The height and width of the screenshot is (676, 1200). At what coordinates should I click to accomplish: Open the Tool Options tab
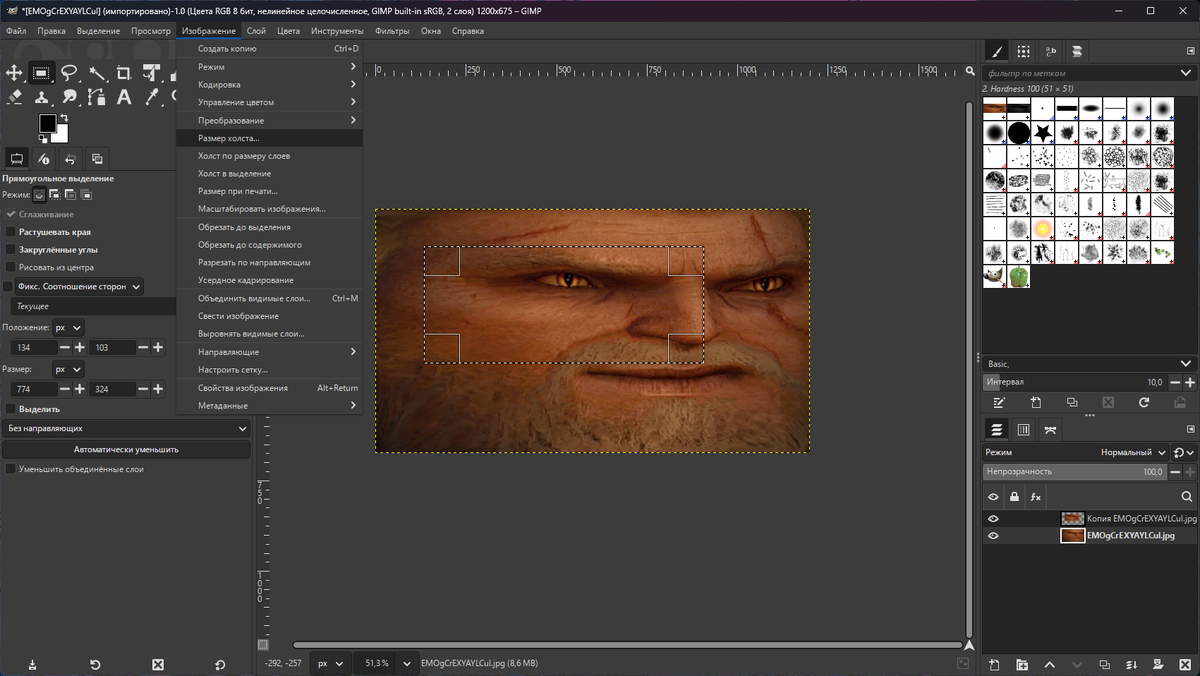click(17, 158)
